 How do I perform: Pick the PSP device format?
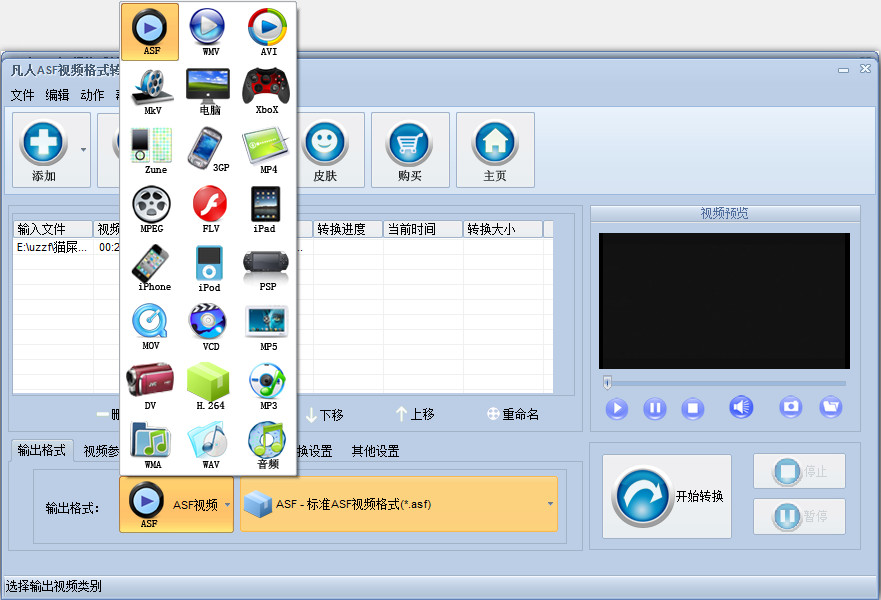point(267,267)
